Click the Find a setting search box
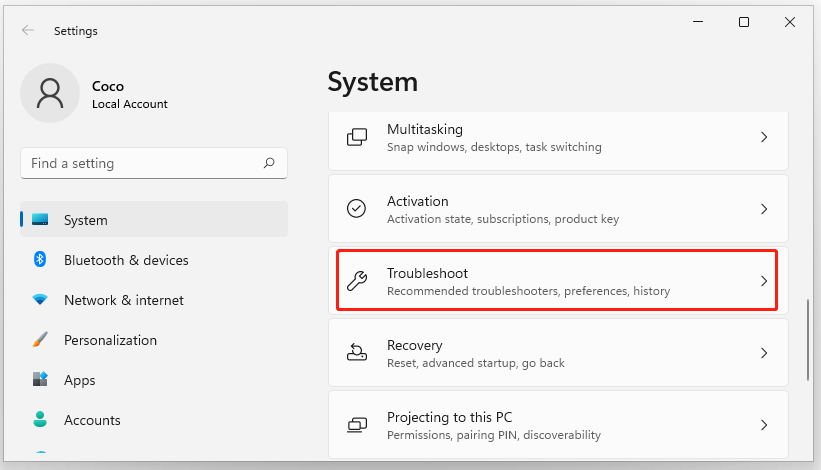 pos(140,163)
